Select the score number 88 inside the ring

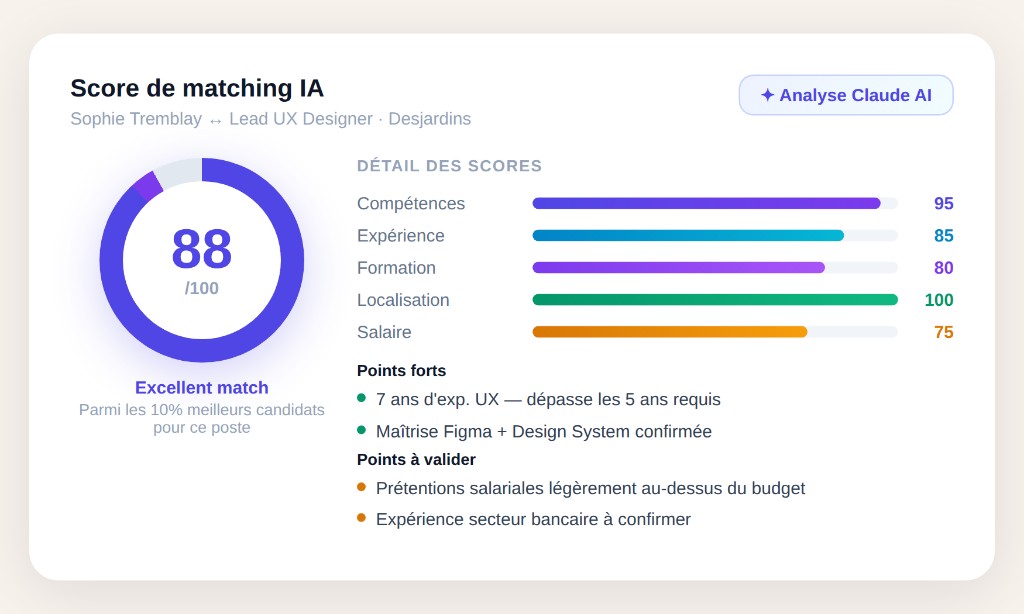point(202,251)
